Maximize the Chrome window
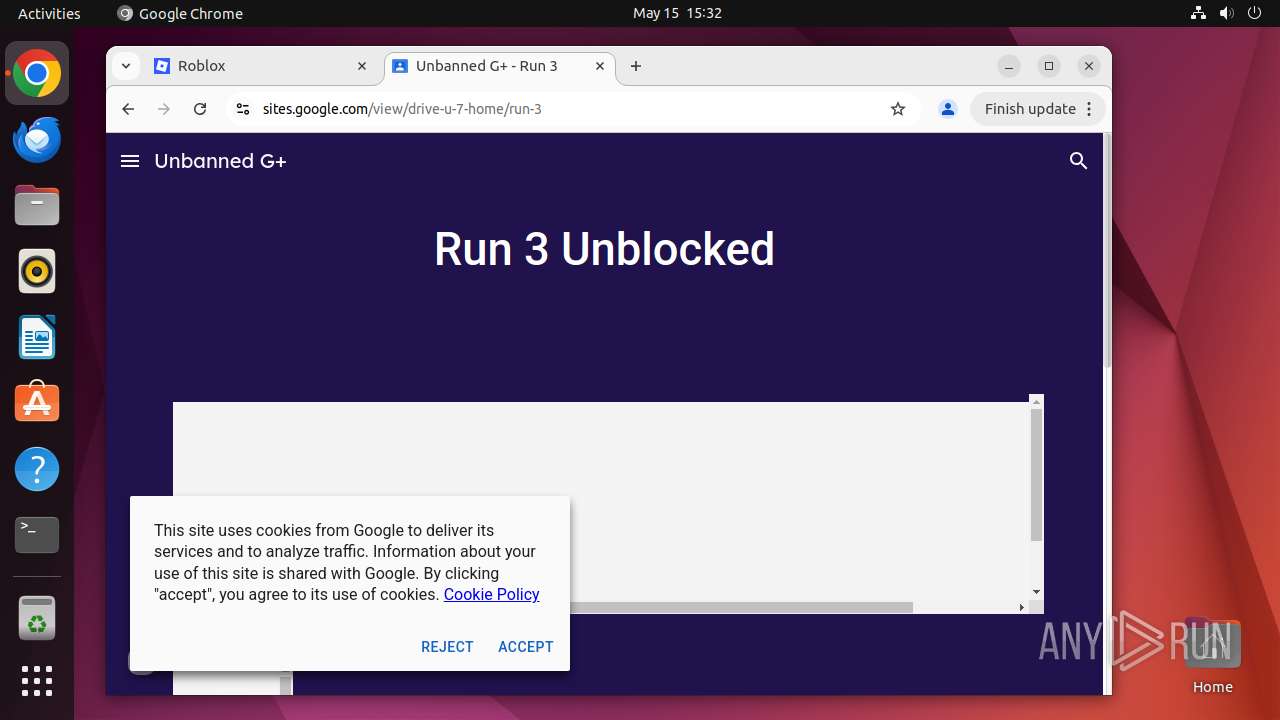The width and height of the screenshot is (1280, 720). (x=1049, y=66)
